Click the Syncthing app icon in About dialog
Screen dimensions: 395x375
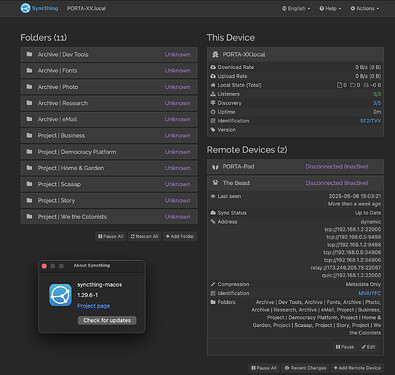[x=60, y=295]
